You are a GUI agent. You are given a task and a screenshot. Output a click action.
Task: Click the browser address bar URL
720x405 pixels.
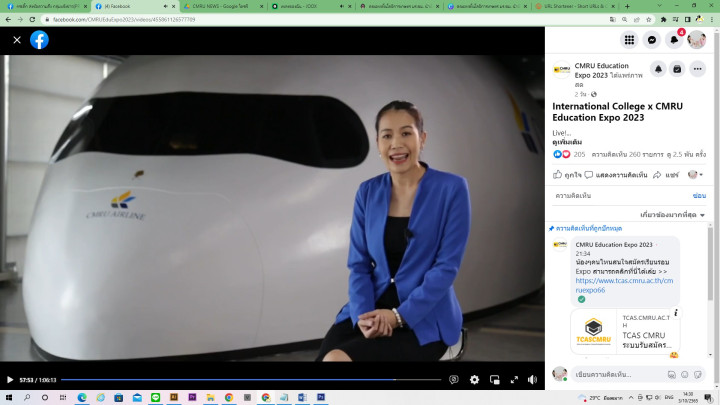click(x=124, y=20)
